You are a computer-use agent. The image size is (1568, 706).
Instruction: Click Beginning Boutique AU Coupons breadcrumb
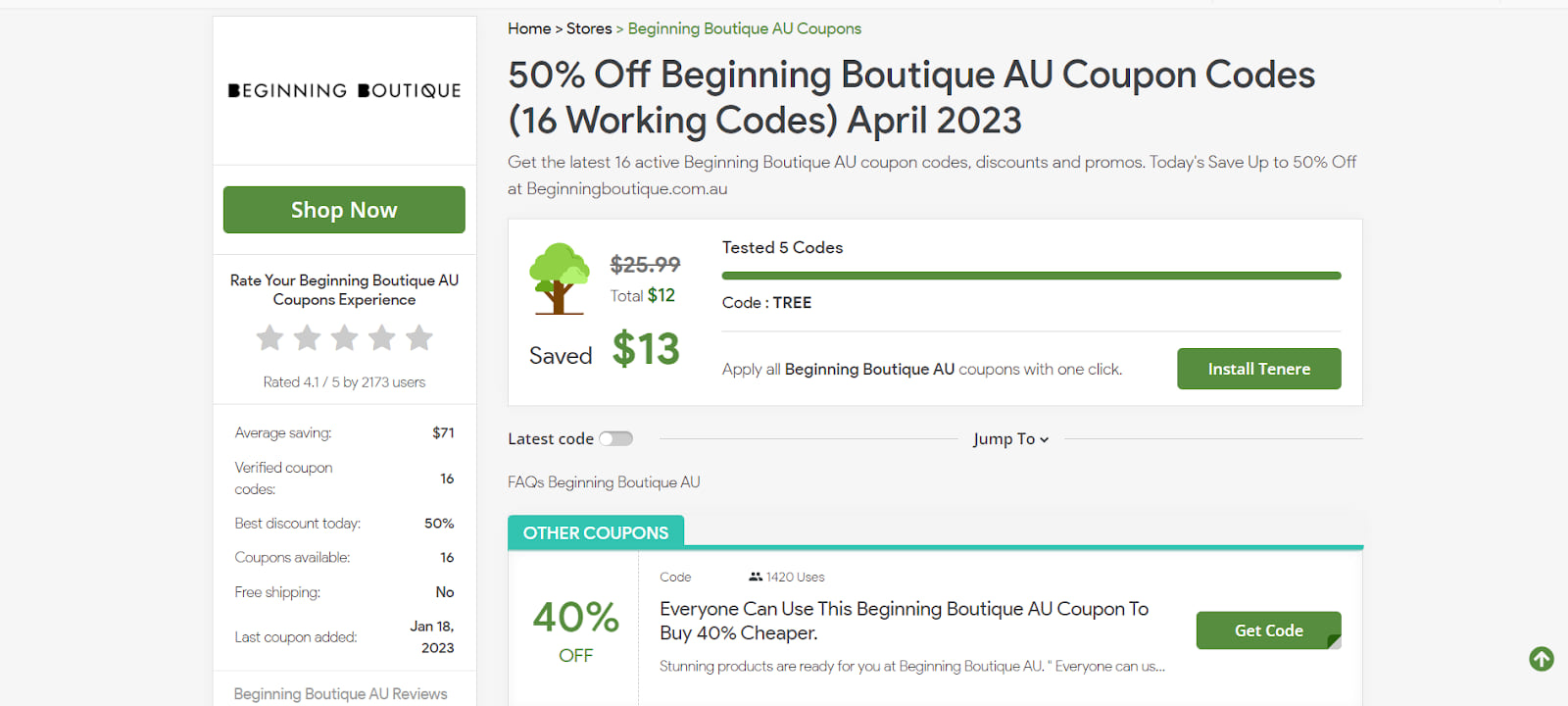[745, 28]
